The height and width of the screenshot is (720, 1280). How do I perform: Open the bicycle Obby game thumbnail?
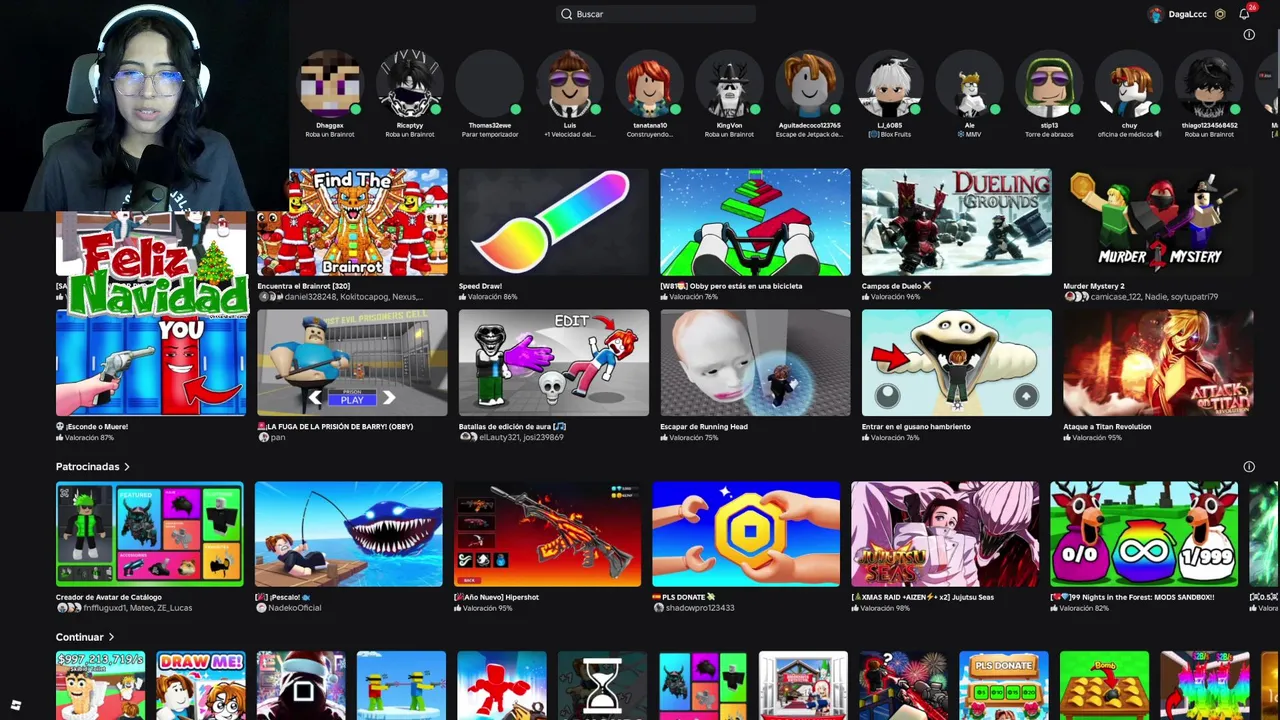[755, 222]
